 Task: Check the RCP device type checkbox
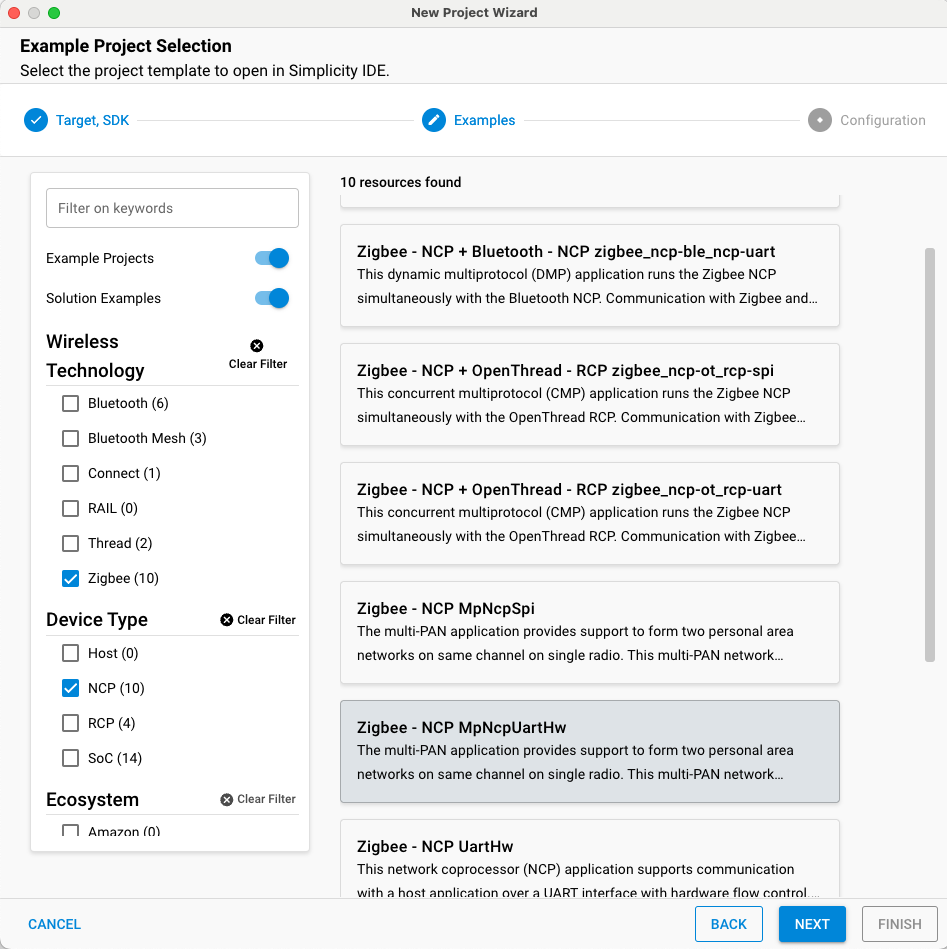coord(70,723)
